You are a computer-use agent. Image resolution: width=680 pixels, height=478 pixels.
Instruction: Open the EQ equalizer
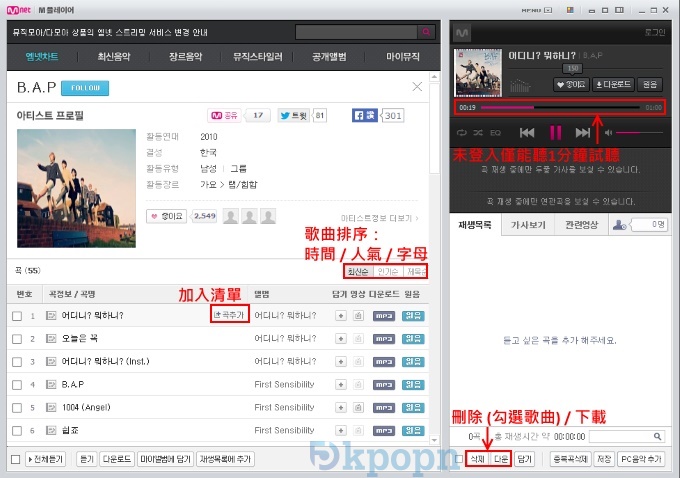495,133
